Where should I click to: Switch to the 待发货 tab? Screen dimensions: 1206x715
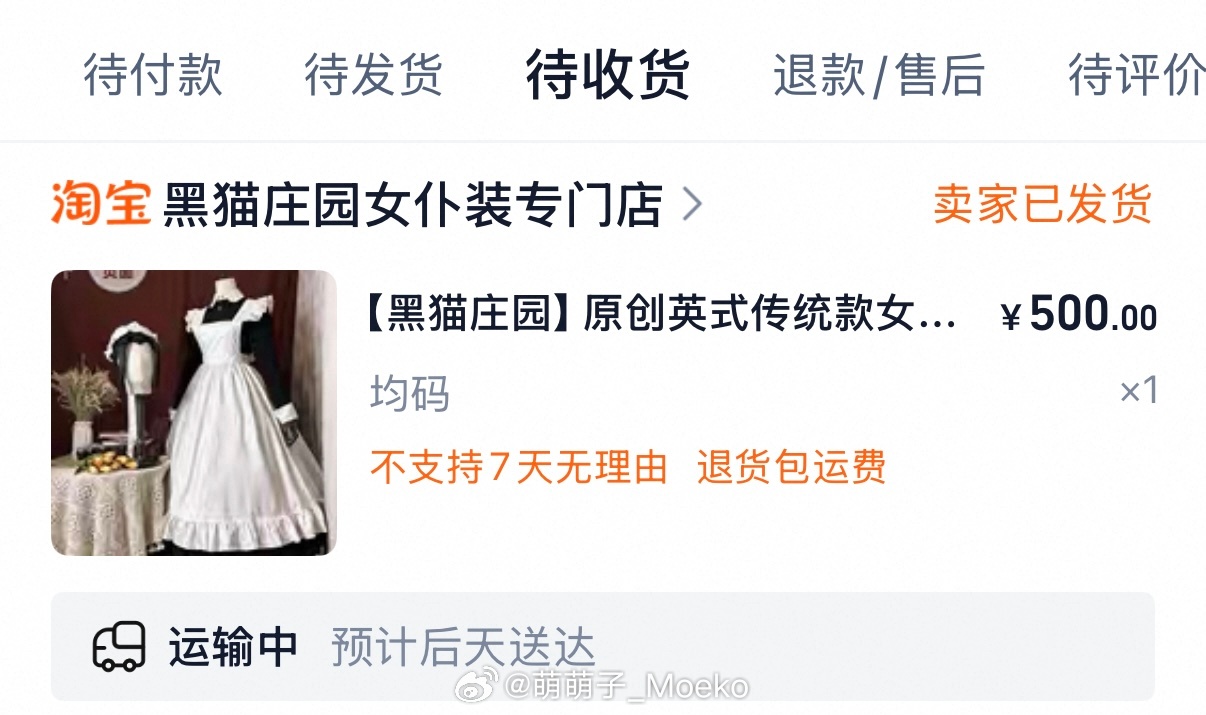(374, 76)
